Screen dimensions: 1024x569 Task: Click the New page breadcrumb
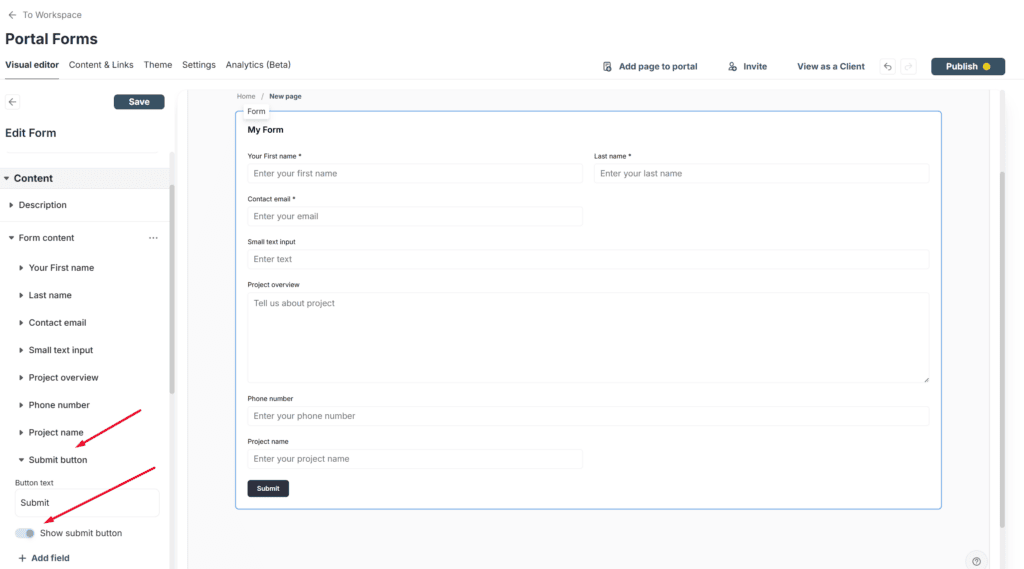pyautogui.click(x=285, y=96)
